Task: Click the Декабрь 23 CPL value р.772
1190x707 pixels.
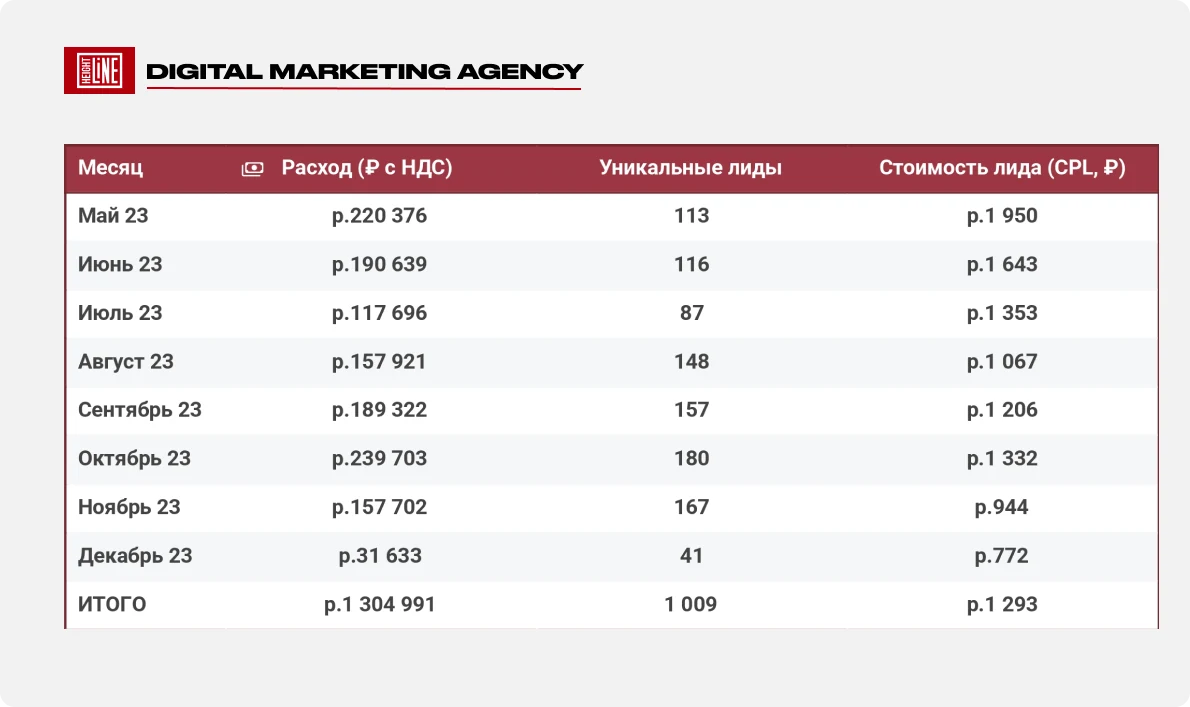Action: (1002, 555)
